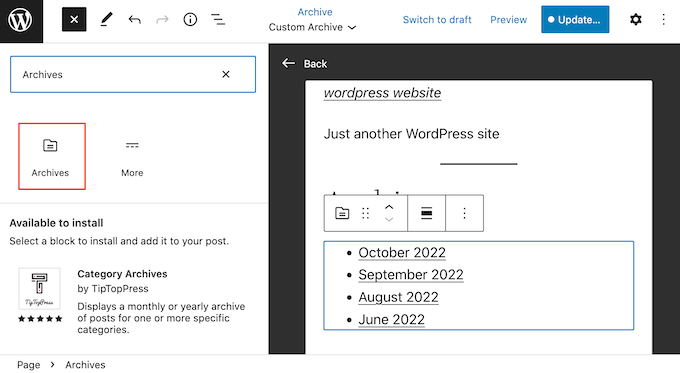Undo the last change
Image resolution: width=680 pixels, height=373 pixels.
pyautogui.click(x=134, y=20)
